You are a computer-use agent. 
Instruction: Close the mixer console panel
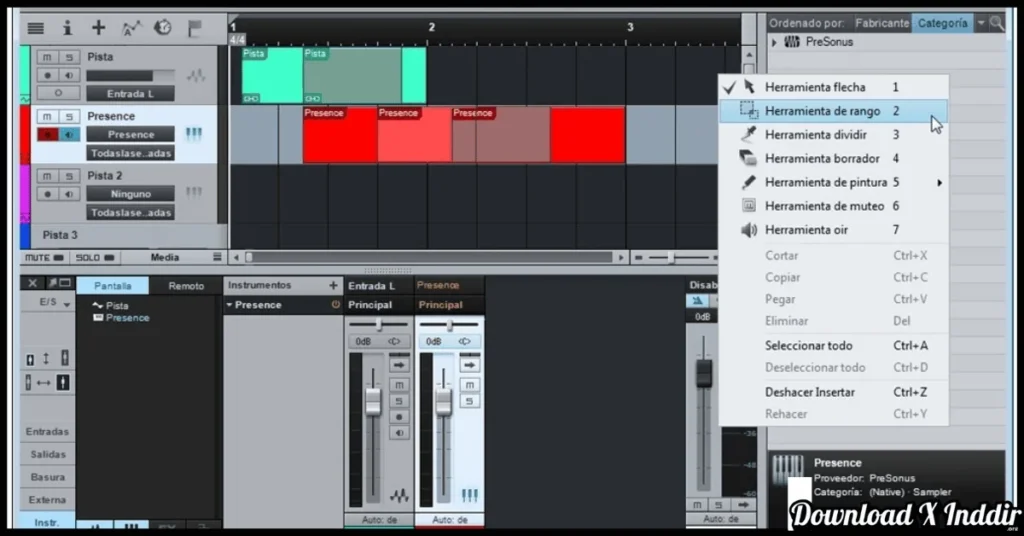tap(33, 283)
